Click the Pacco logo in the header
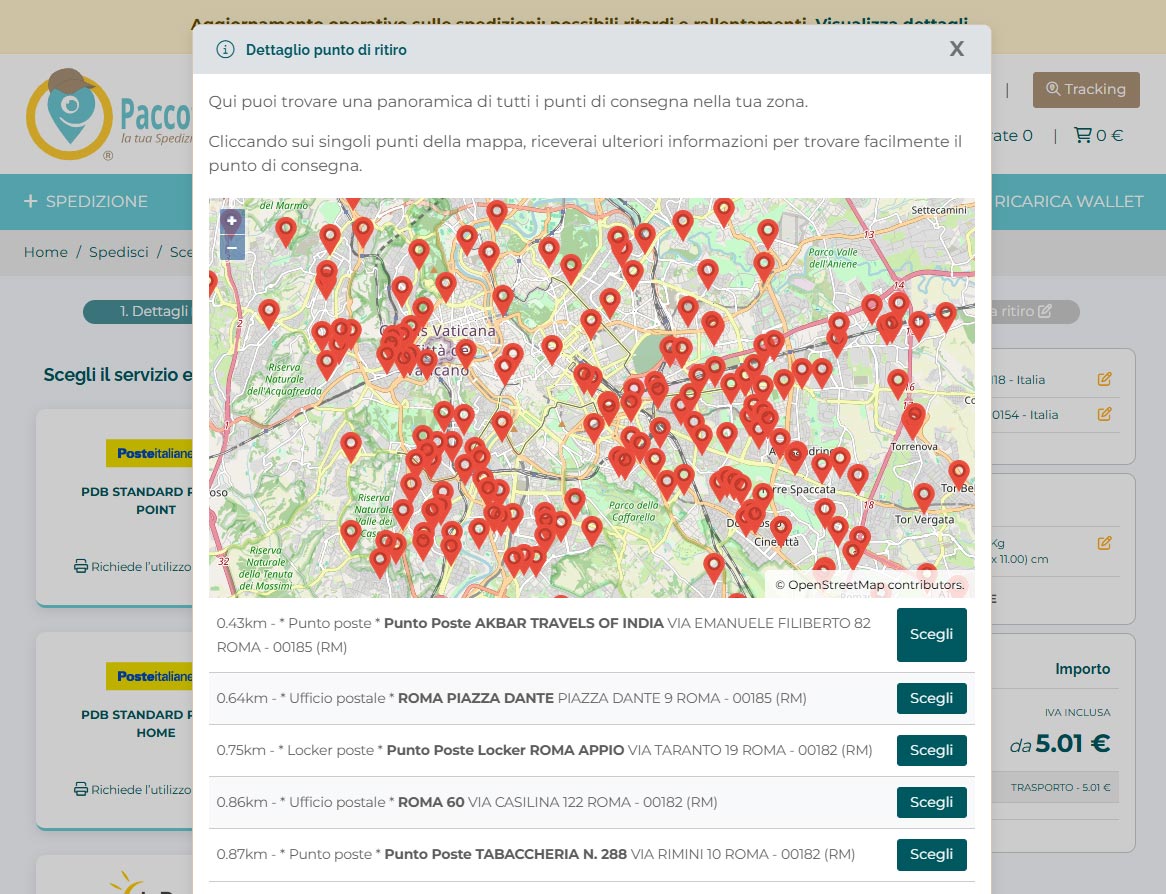 tap(109, 114)
